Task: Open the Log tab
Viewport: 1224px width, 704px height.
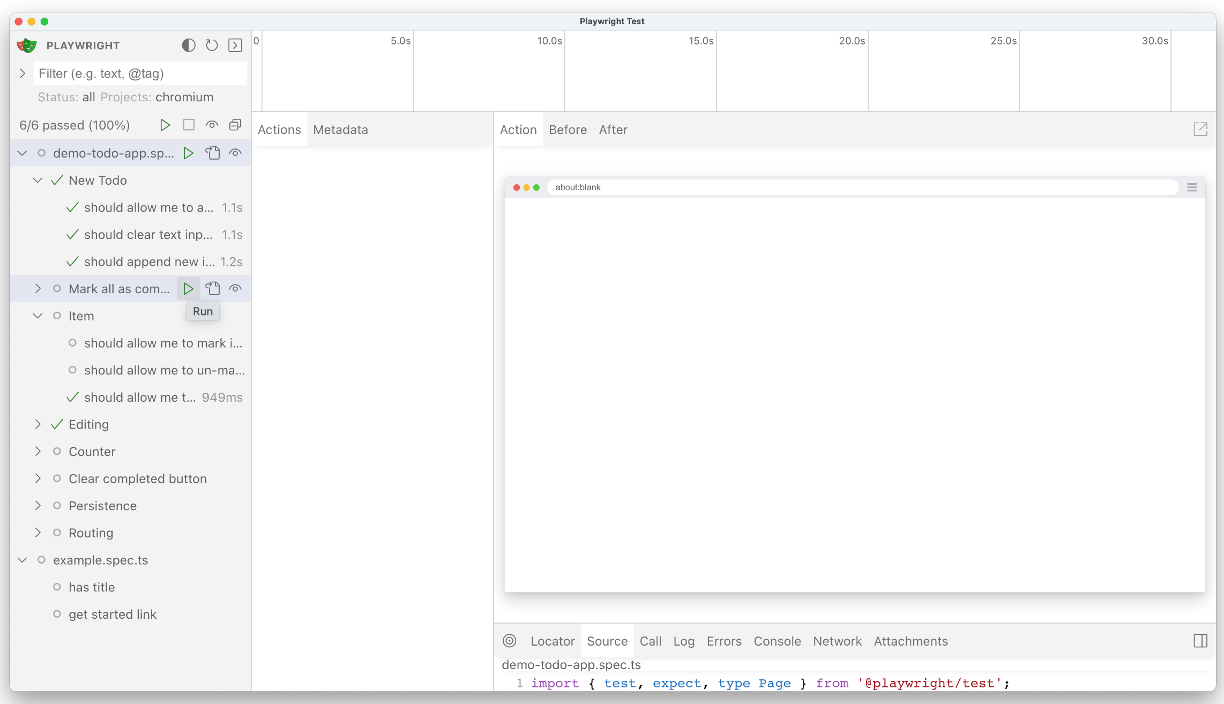Action: pos(684,641)
